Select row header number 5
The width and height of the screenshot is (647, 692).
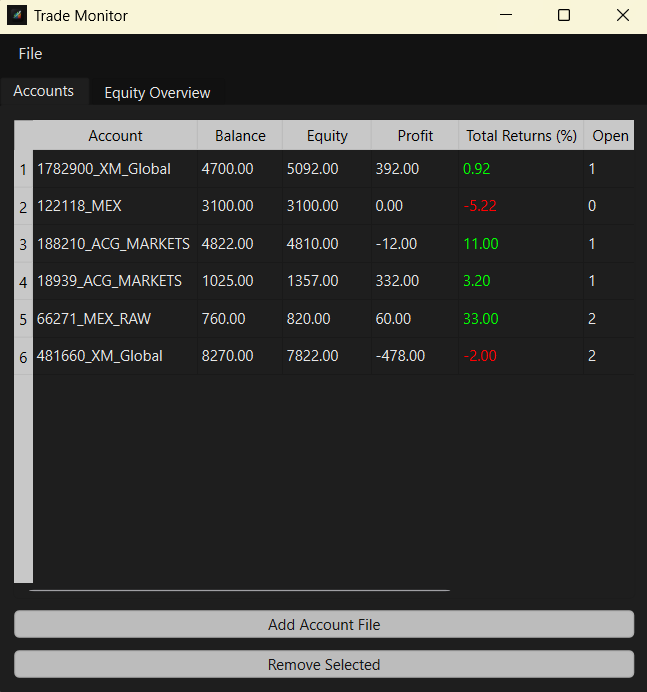[23, 319]
